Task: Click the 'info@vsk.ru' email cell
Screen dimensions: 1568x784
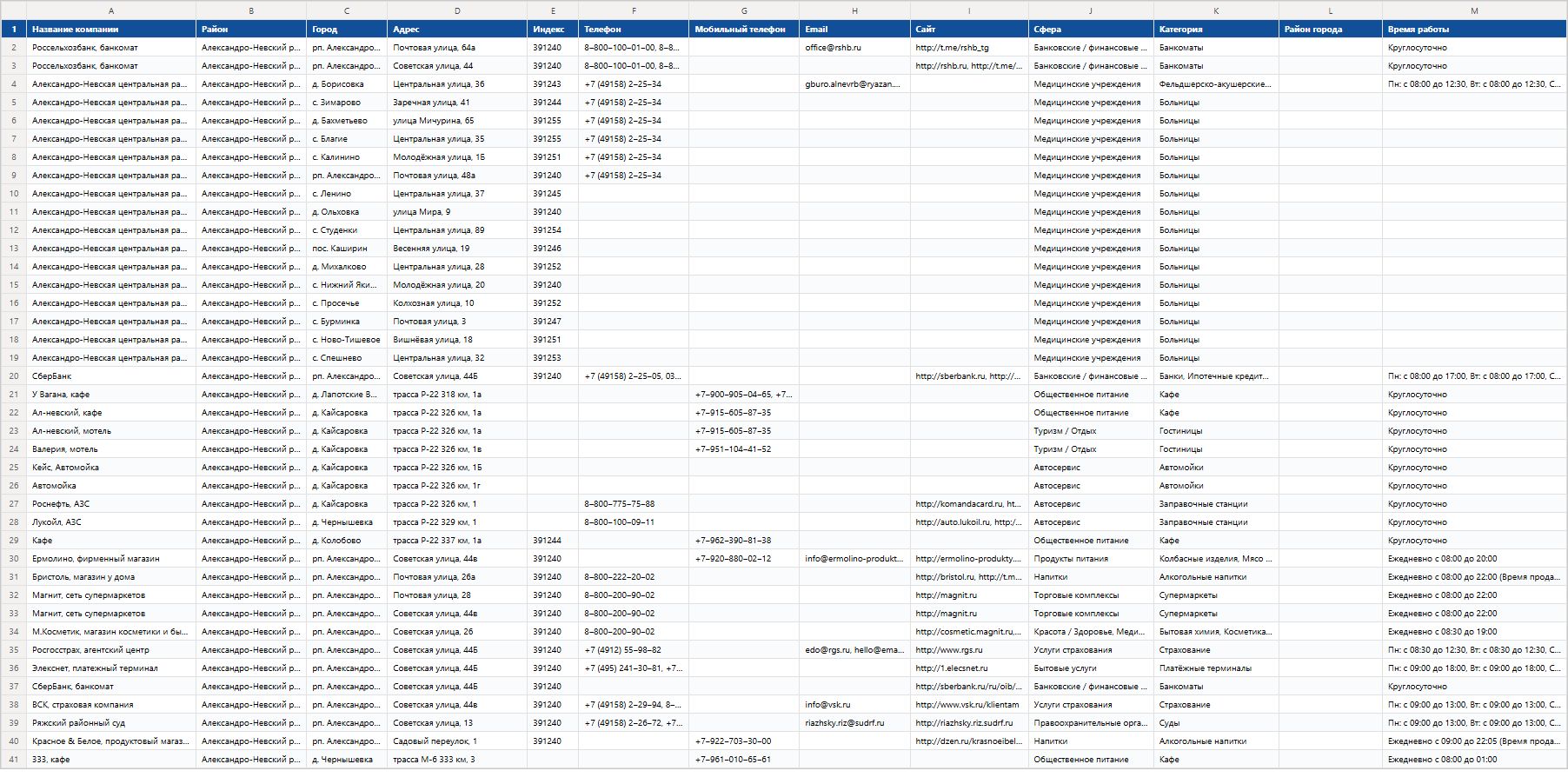Action: 854,705
